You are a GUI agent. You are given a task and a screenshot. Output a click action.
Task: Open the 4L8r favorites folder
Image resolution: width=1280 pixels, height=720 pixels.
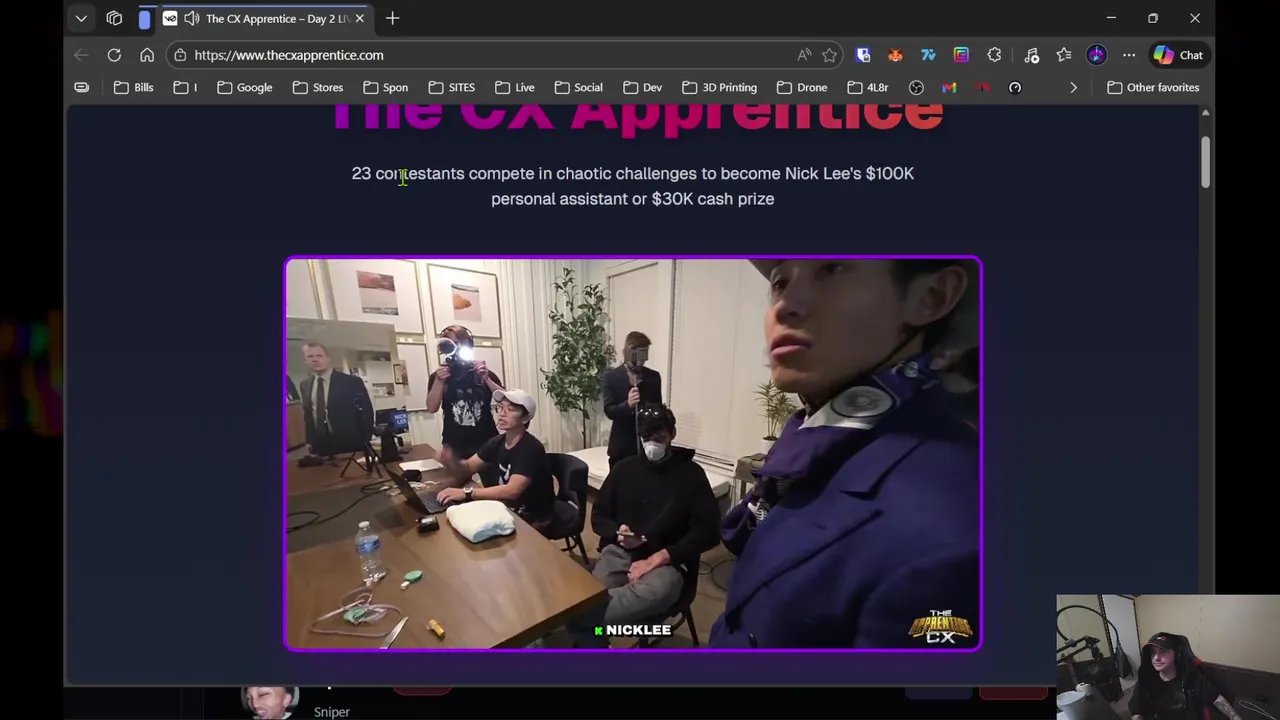867,87
